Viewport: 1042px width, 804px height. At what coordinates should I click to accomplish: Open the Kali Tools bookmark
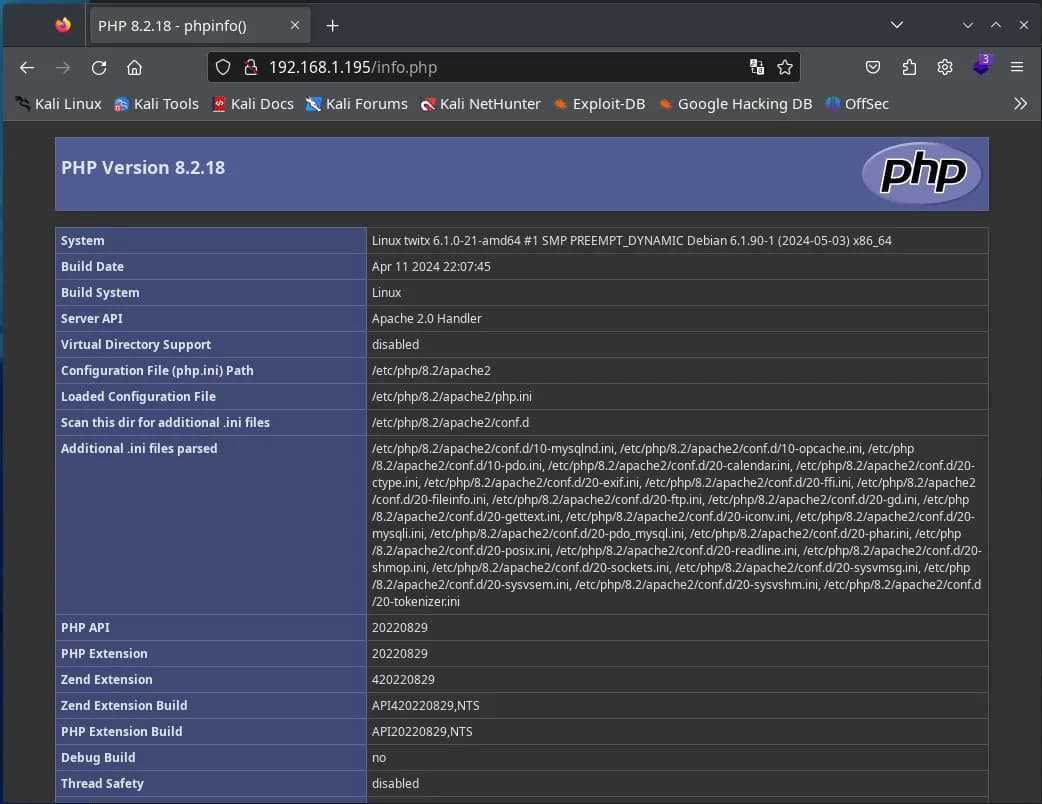click(x=156, y=104)
